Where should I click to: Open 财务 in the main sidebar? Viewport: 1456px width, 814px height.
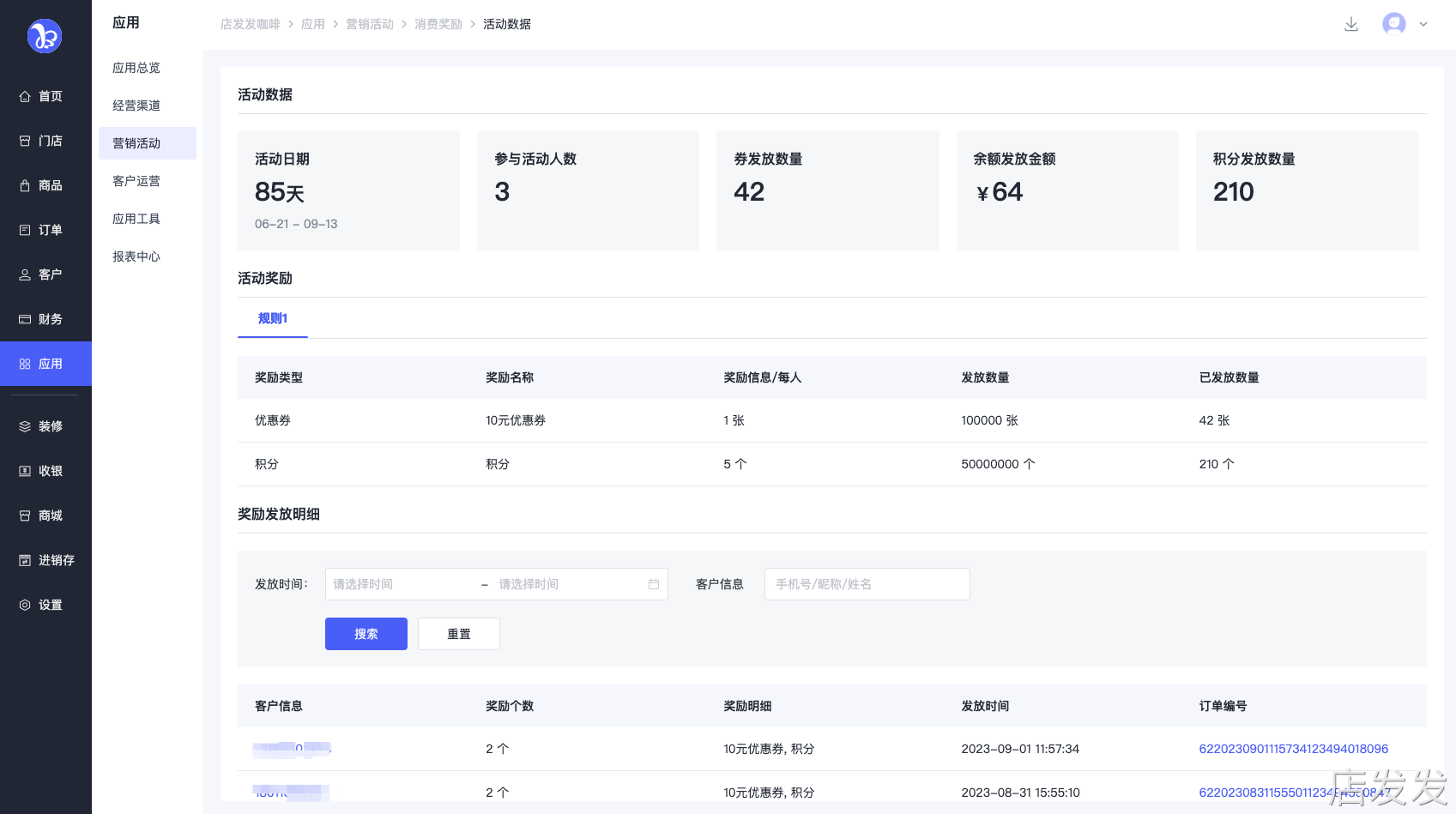(45, 319)
